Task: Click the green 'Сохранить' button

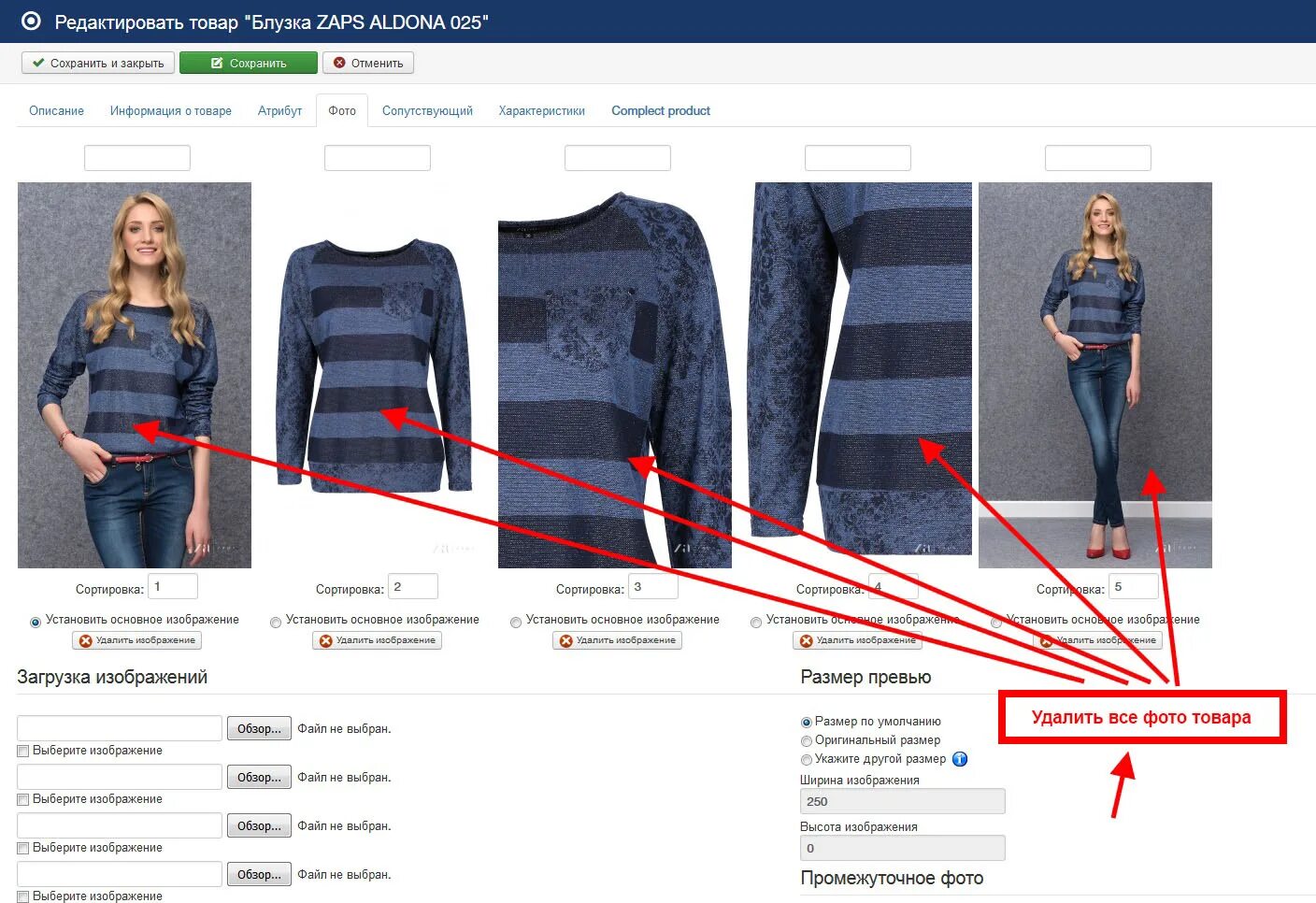Action: (249, 63)
